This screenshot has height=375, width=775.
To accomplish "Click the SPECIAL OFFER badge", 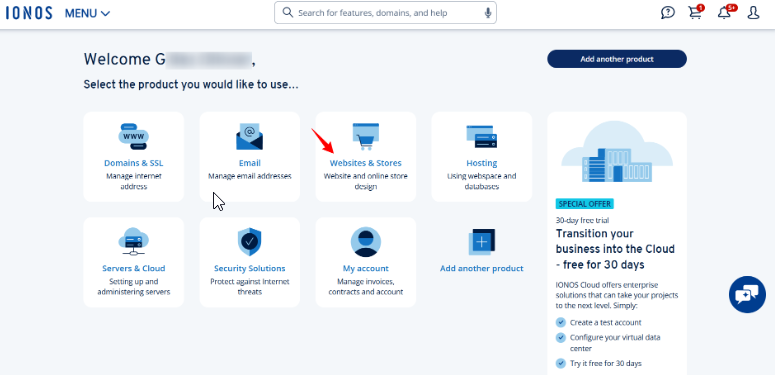I will pyautogui.click(x=585, y=204).
